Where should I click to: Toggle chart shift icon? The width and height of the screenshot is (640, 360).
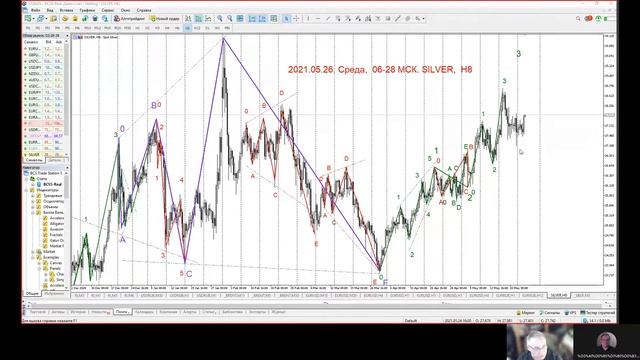point(262,19)
